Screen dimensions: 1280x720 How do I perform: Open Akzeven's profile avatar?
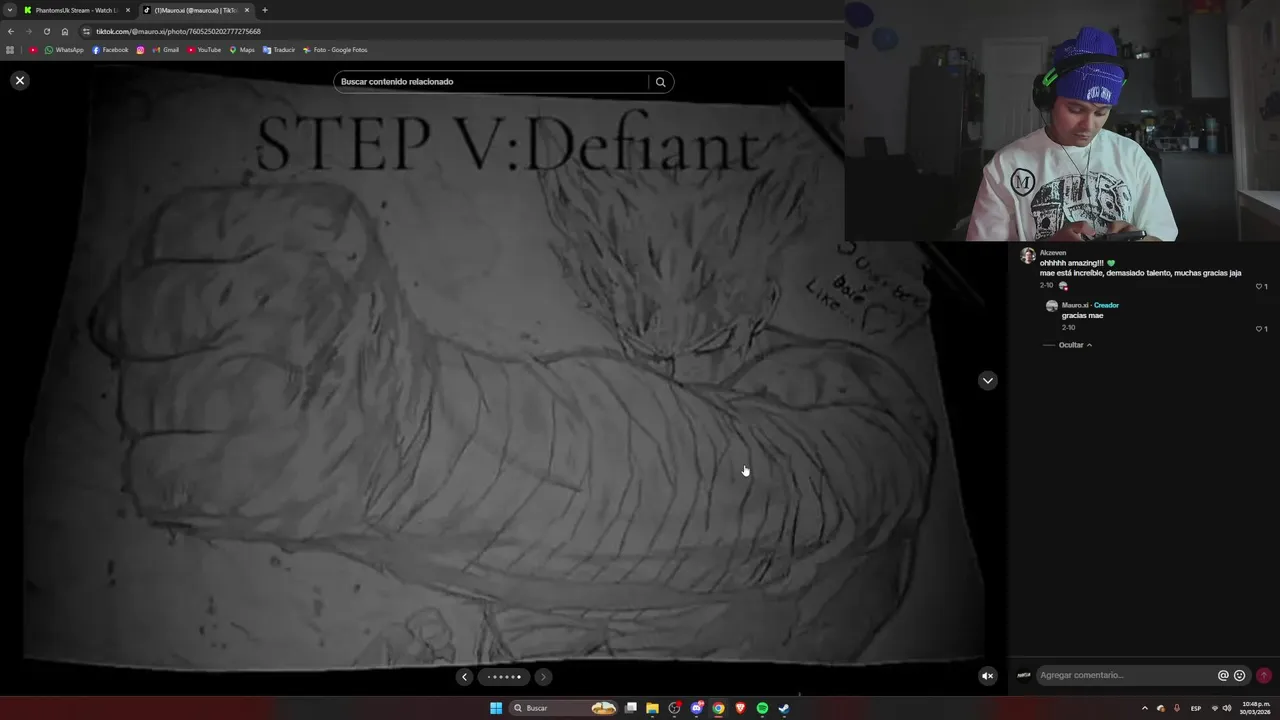click(x=1027, y=255)
